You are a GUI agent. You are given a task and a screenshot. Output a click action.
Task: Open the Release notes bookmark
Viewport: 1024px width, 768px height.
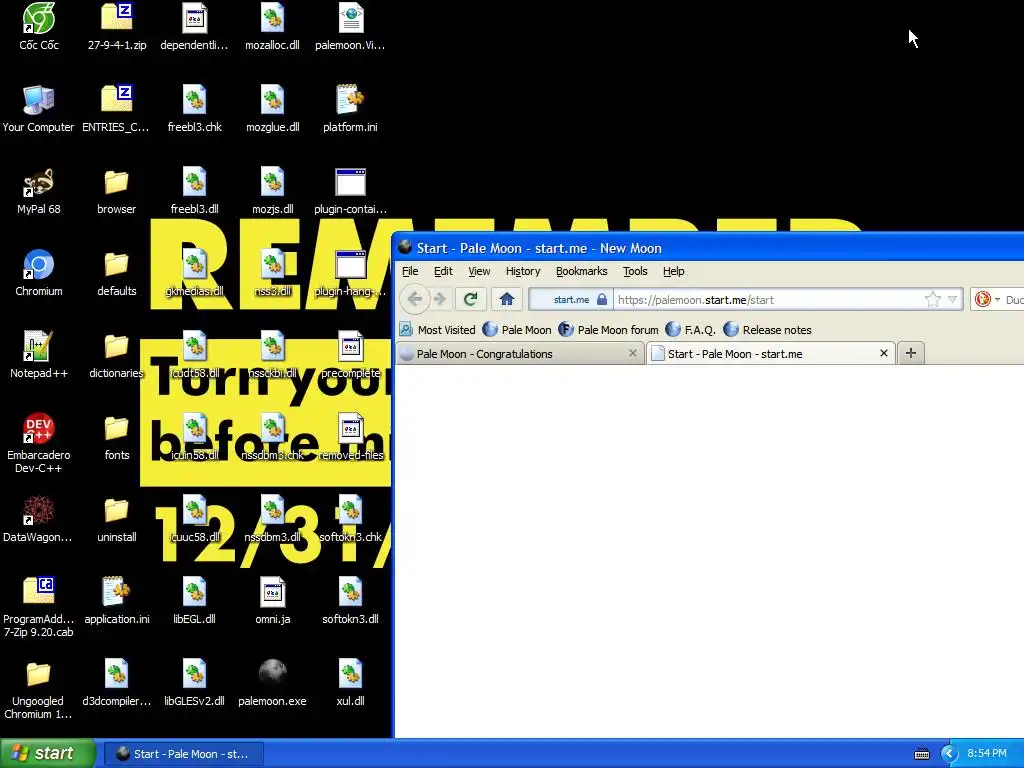[767, 330]
